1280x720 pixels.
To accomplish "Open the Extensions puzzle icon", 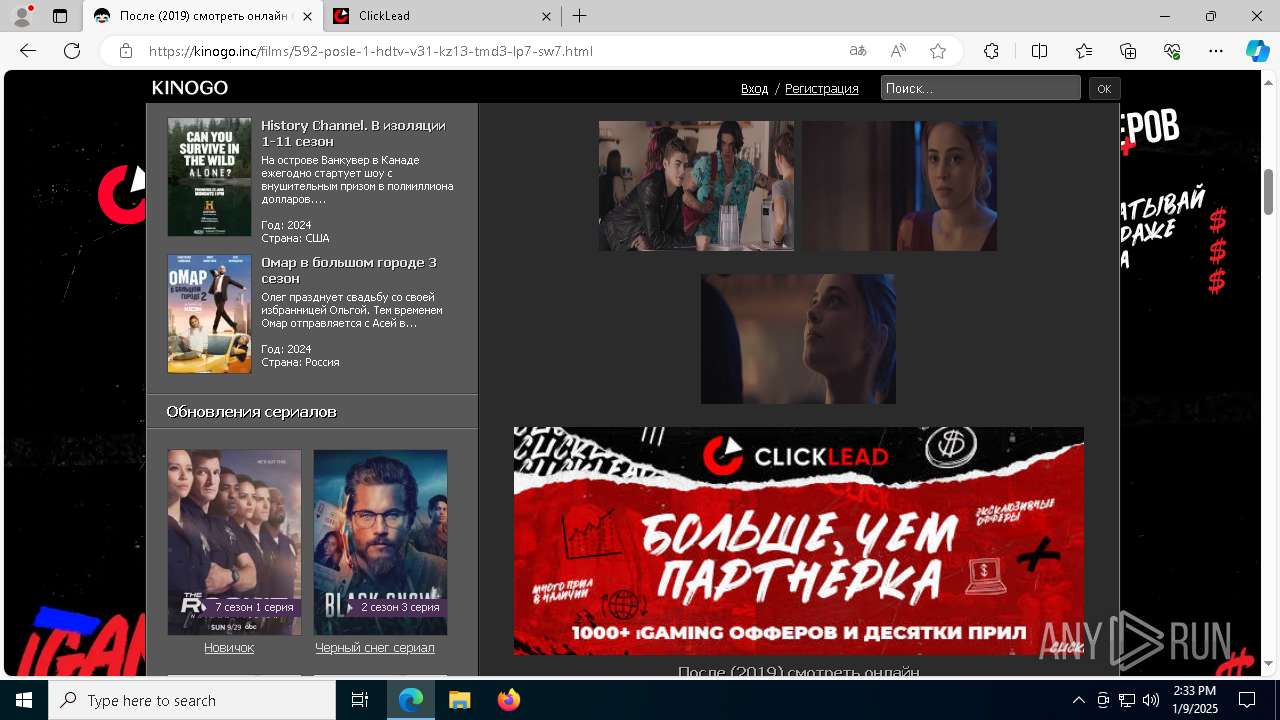I will pyautogui.click(x=991, y=51).
